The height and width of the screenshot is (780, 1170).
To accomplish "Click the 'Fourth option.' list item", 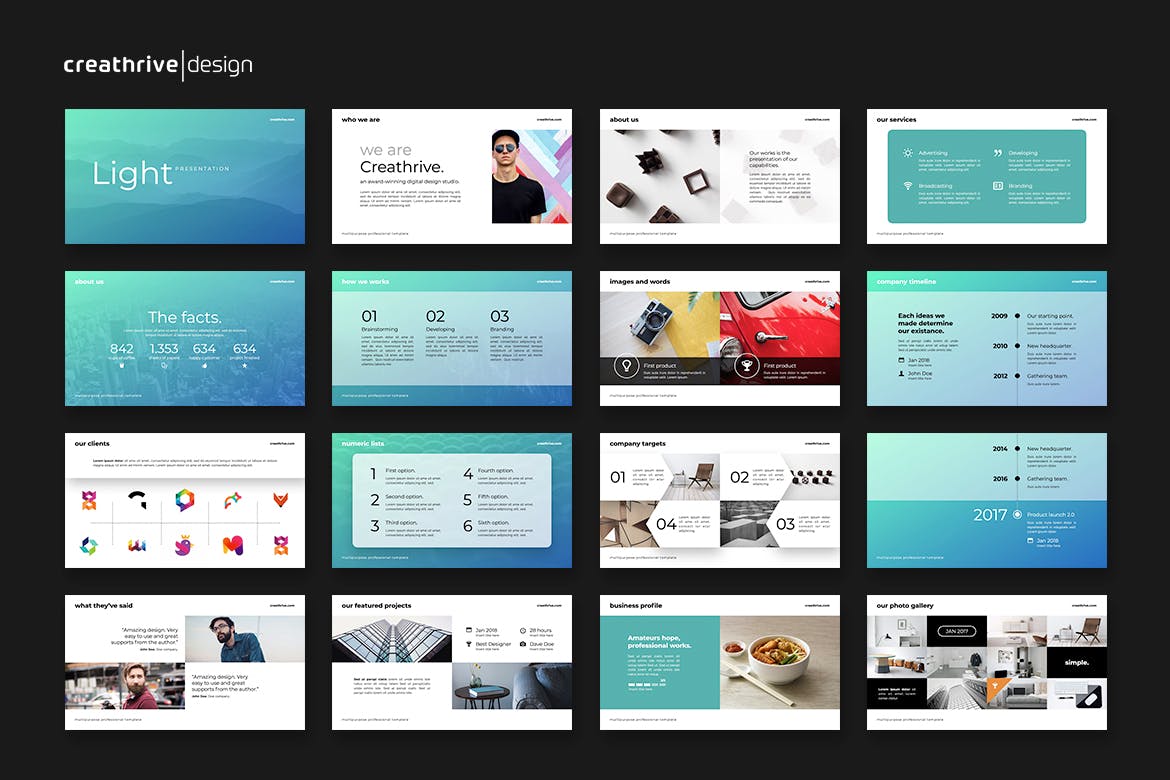I will tap(495, 471).
